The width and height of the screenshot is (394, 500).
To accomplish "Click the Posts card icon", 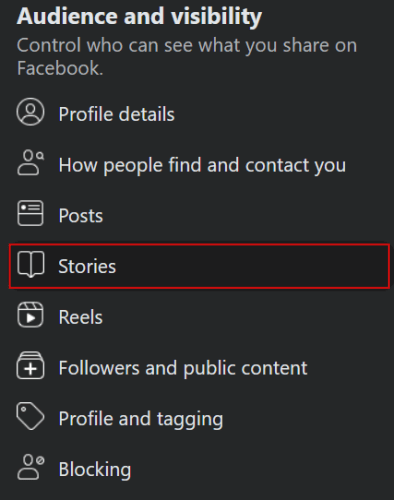I will click(x=30, y=213).
